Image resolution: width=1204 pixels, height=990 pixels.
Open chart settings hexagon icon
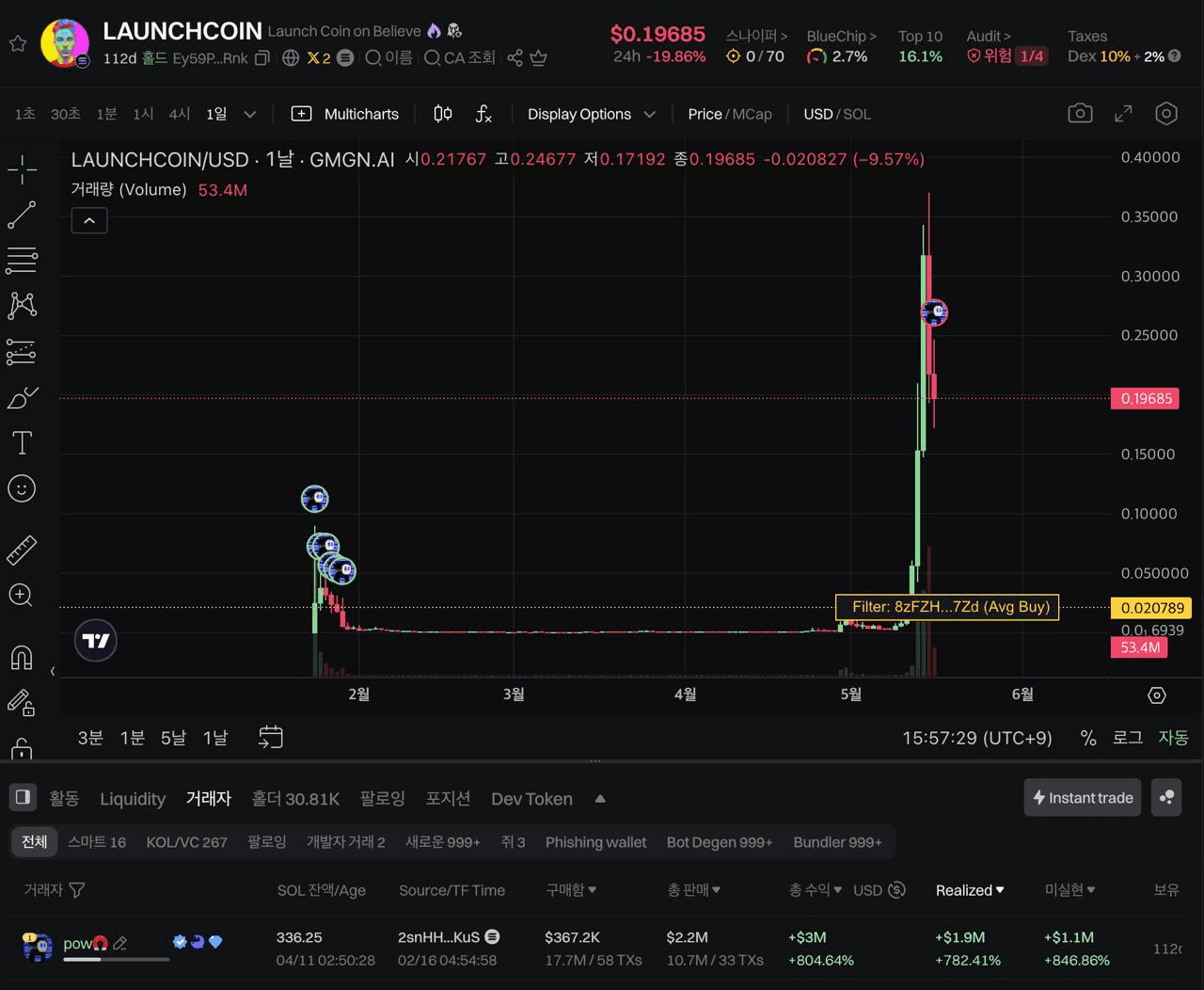pos(1166,114)
